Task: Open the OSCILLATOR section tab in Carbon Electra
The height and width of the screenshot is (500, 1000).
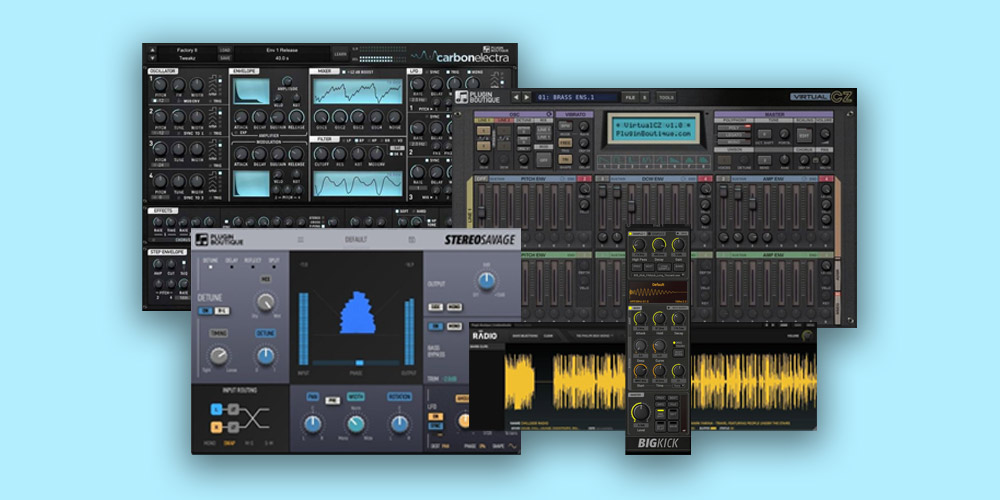Action: click(x=163, y=71)
